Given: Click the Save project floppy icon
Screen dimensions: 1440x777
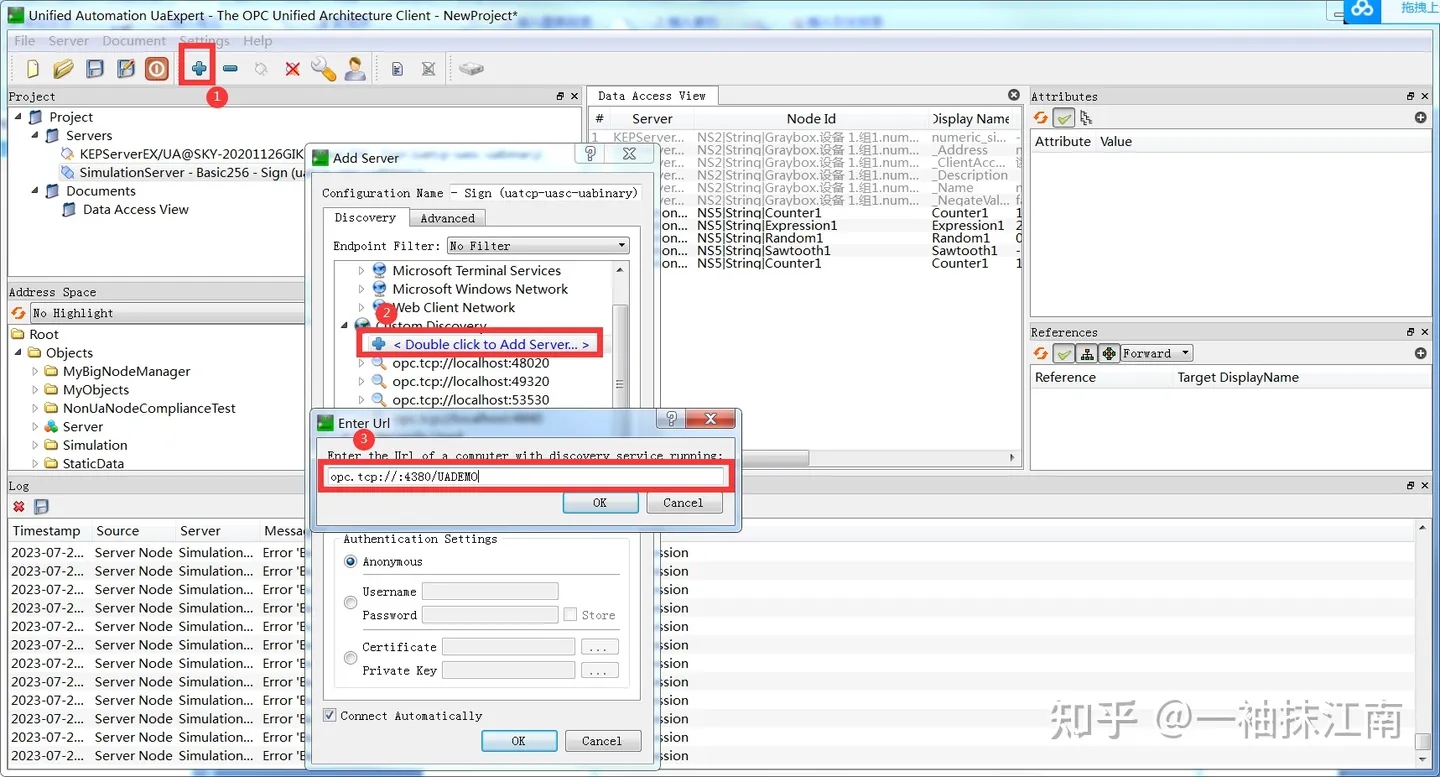Looking at the screenshot, I should (95, 69).
